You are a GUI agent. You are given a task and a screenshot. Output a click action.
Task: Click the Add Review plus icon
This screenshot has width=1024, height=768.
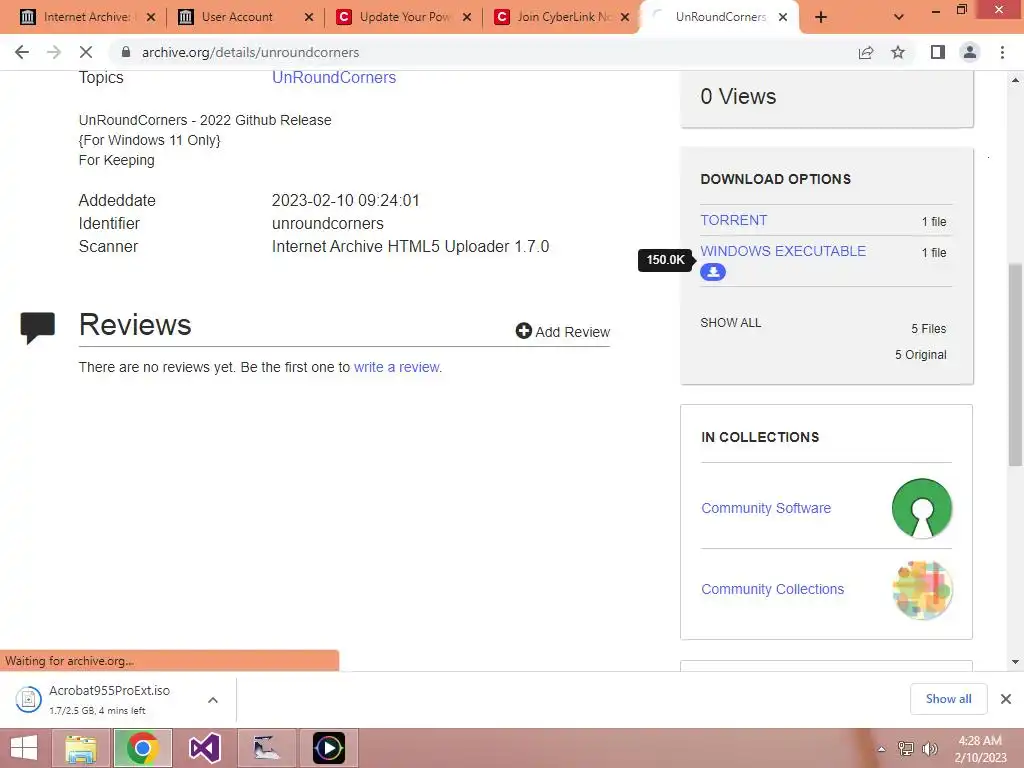(524, 331)
